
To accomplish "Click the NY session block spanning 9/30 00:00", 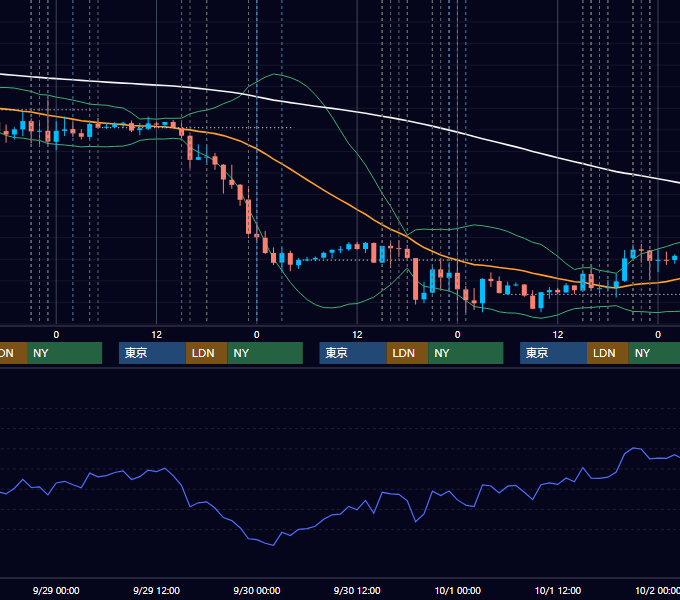I will pos(265,353).
